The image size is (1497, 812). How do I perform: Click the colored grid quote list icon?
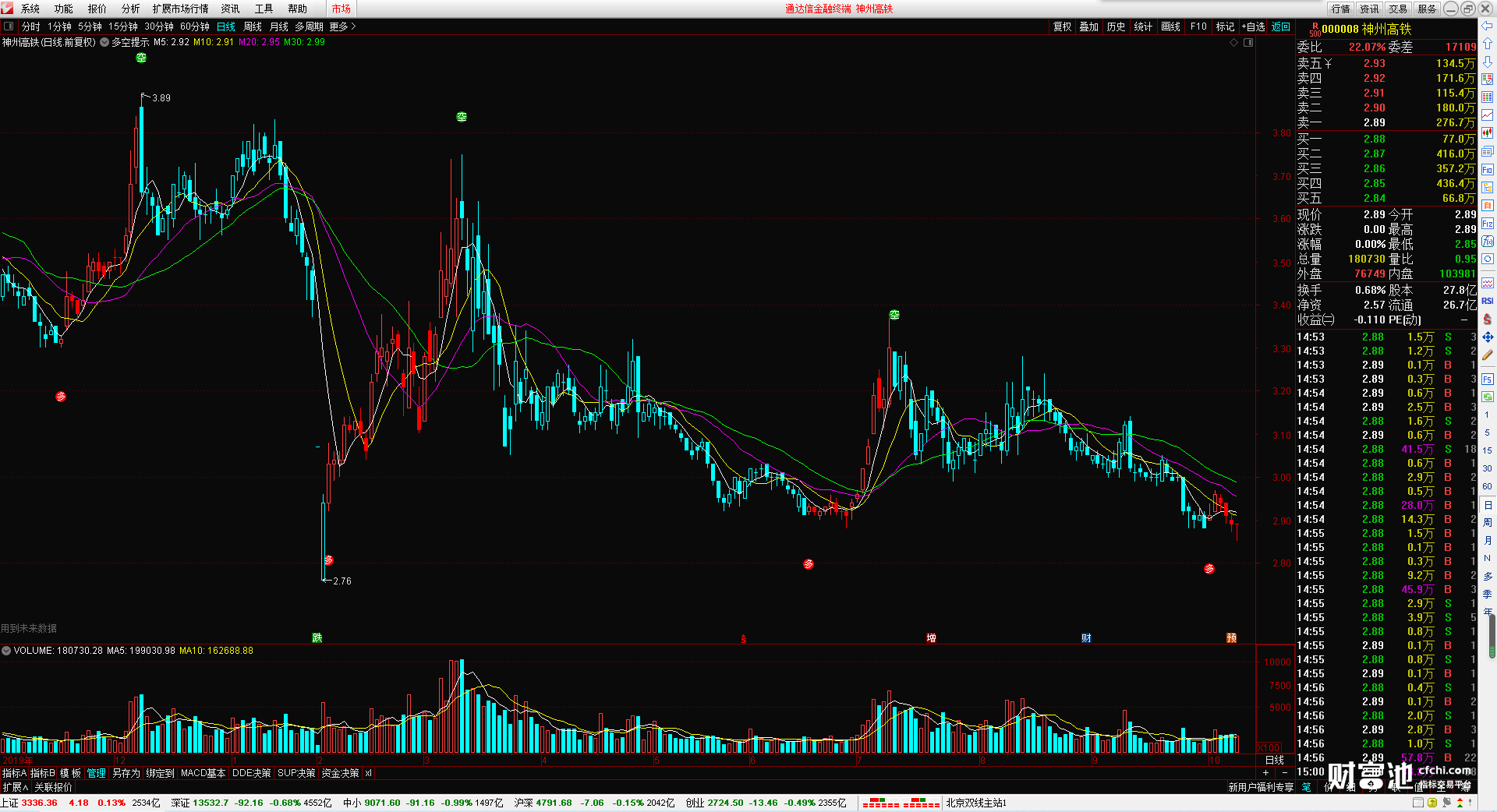point(1488,97)
